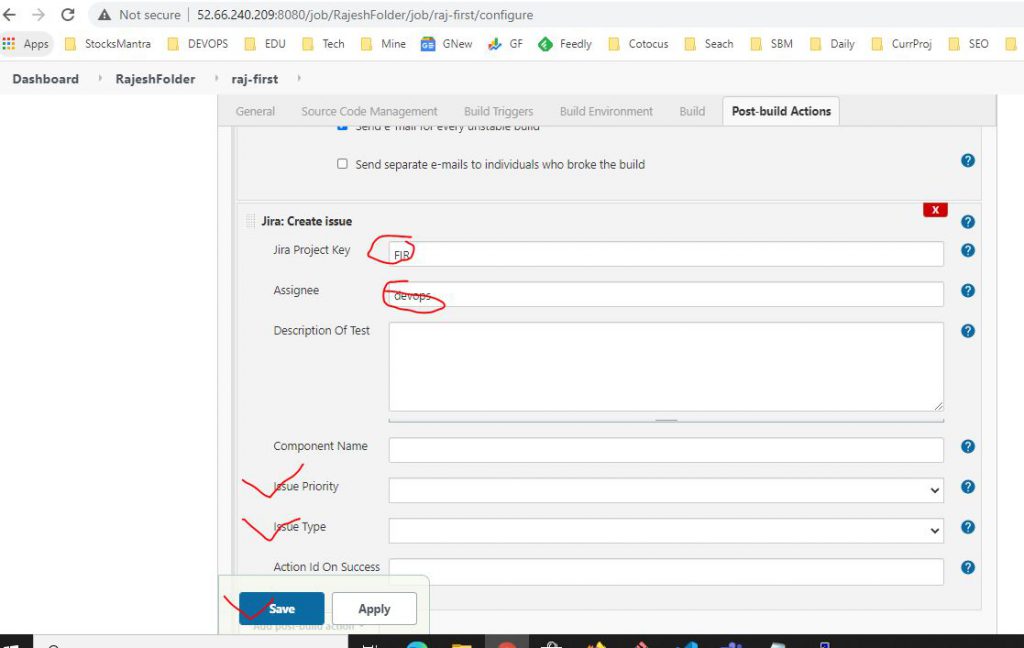Remove Jira Create issue step with red X
Screen dimensions: 1024x648
pos(935,210)
